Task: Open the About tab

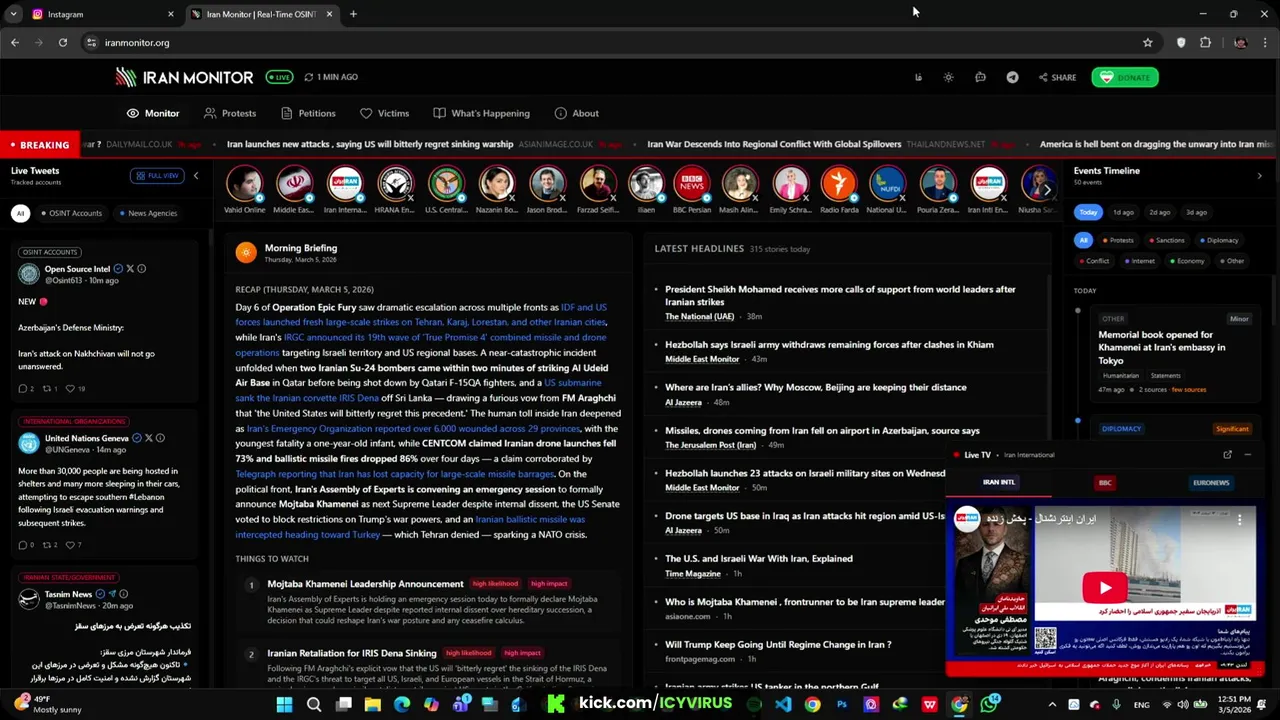Action: coord(576,113)
